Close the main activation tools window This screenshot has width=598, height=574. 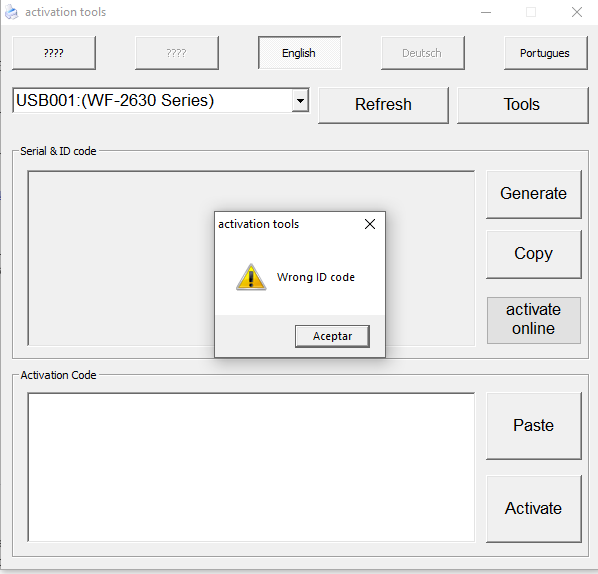577,12
